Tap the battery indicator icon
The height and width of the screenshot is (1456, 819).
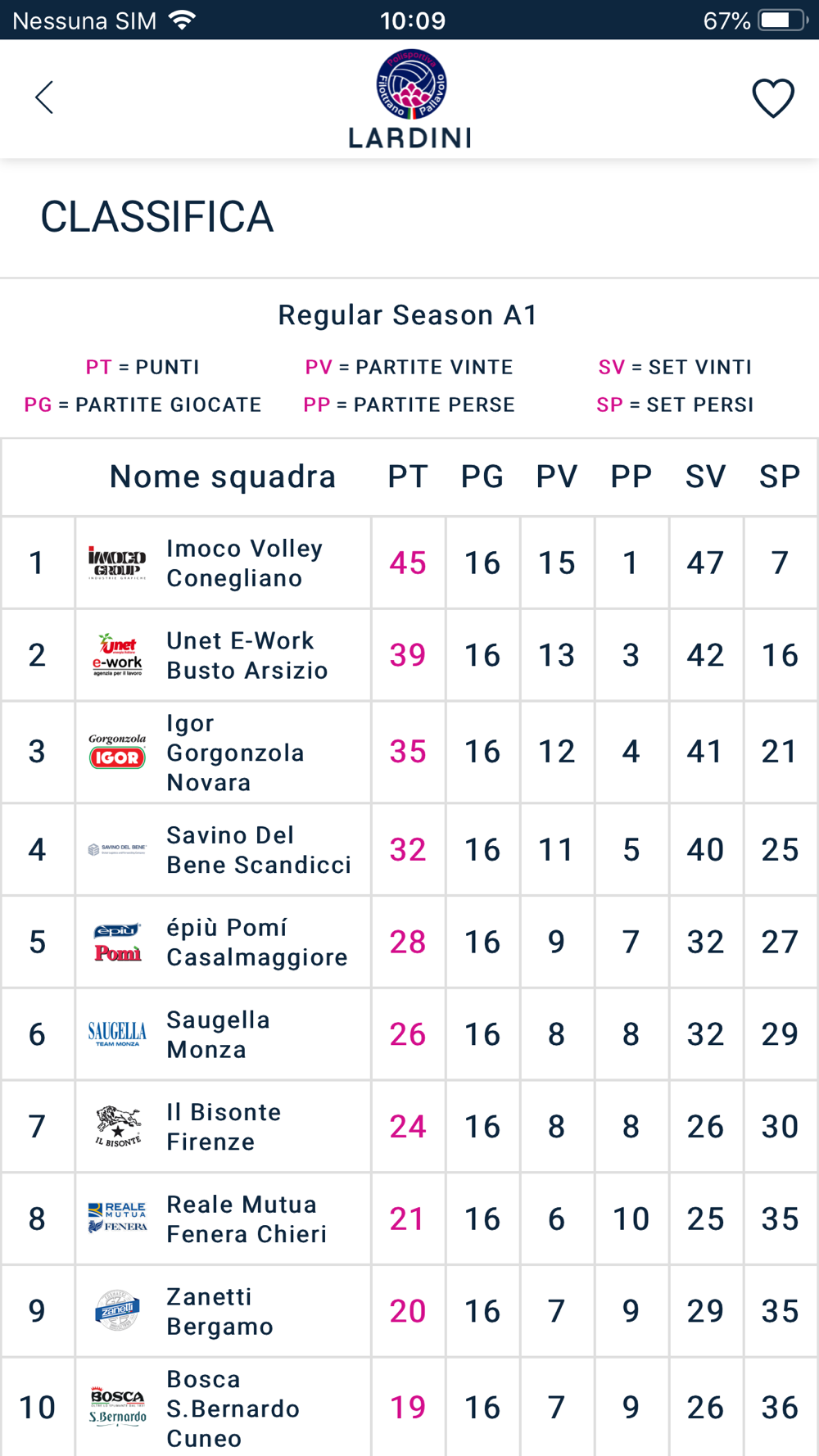784,20
